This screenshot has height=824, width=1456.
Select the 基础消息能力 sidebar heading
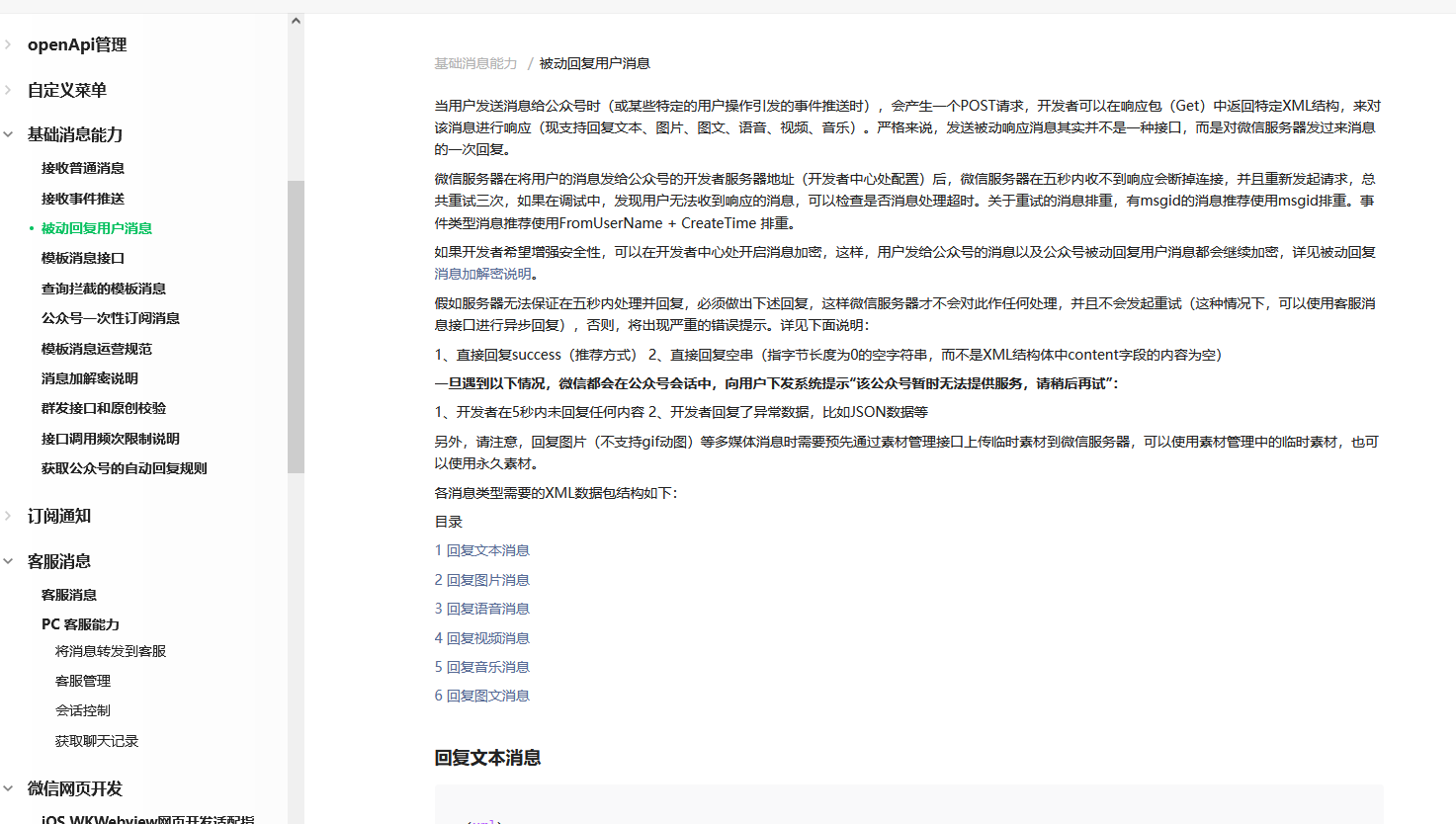(x=75, y=134)
